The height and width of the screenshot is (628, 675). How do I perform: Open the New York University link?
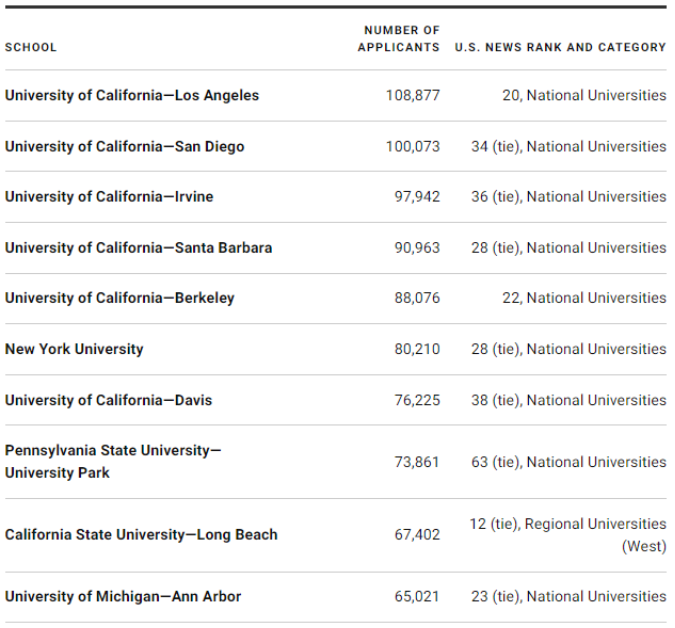tap(74, 349)
